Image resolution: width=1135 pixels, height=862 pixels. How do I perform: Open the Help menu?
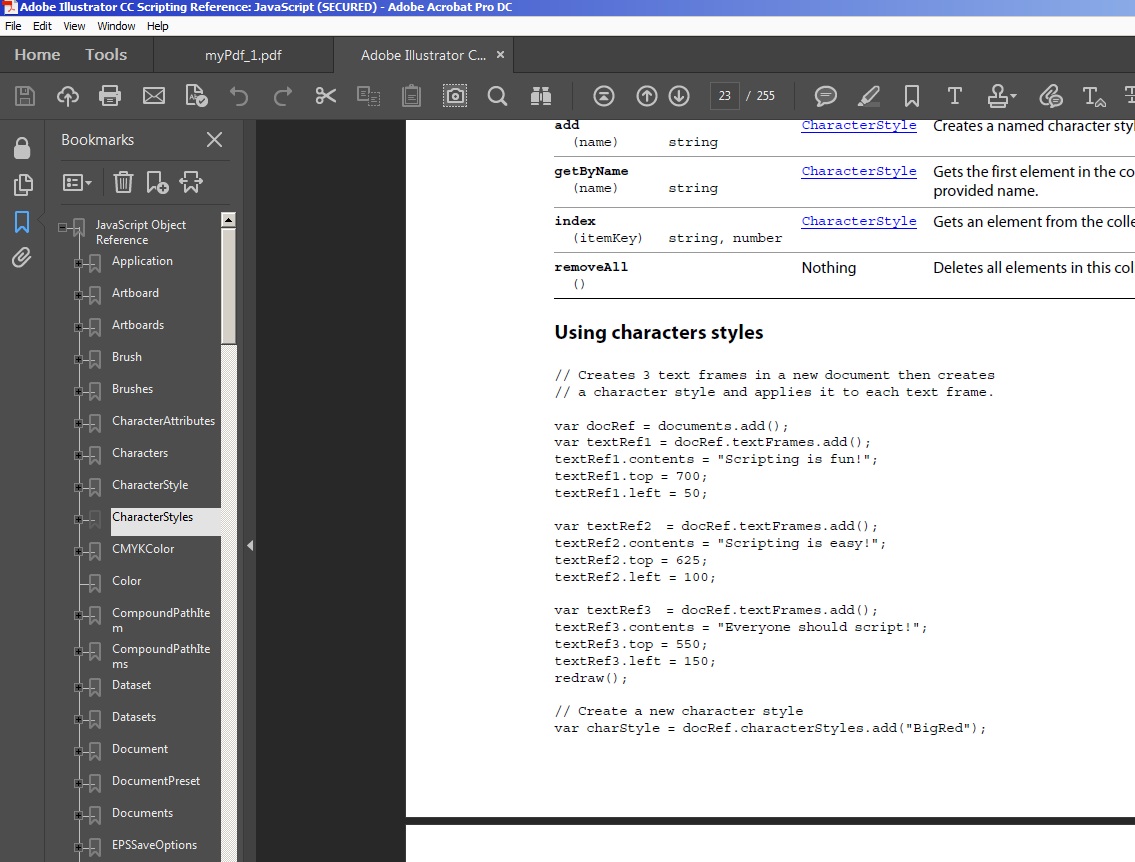click(x=157, y=26)
